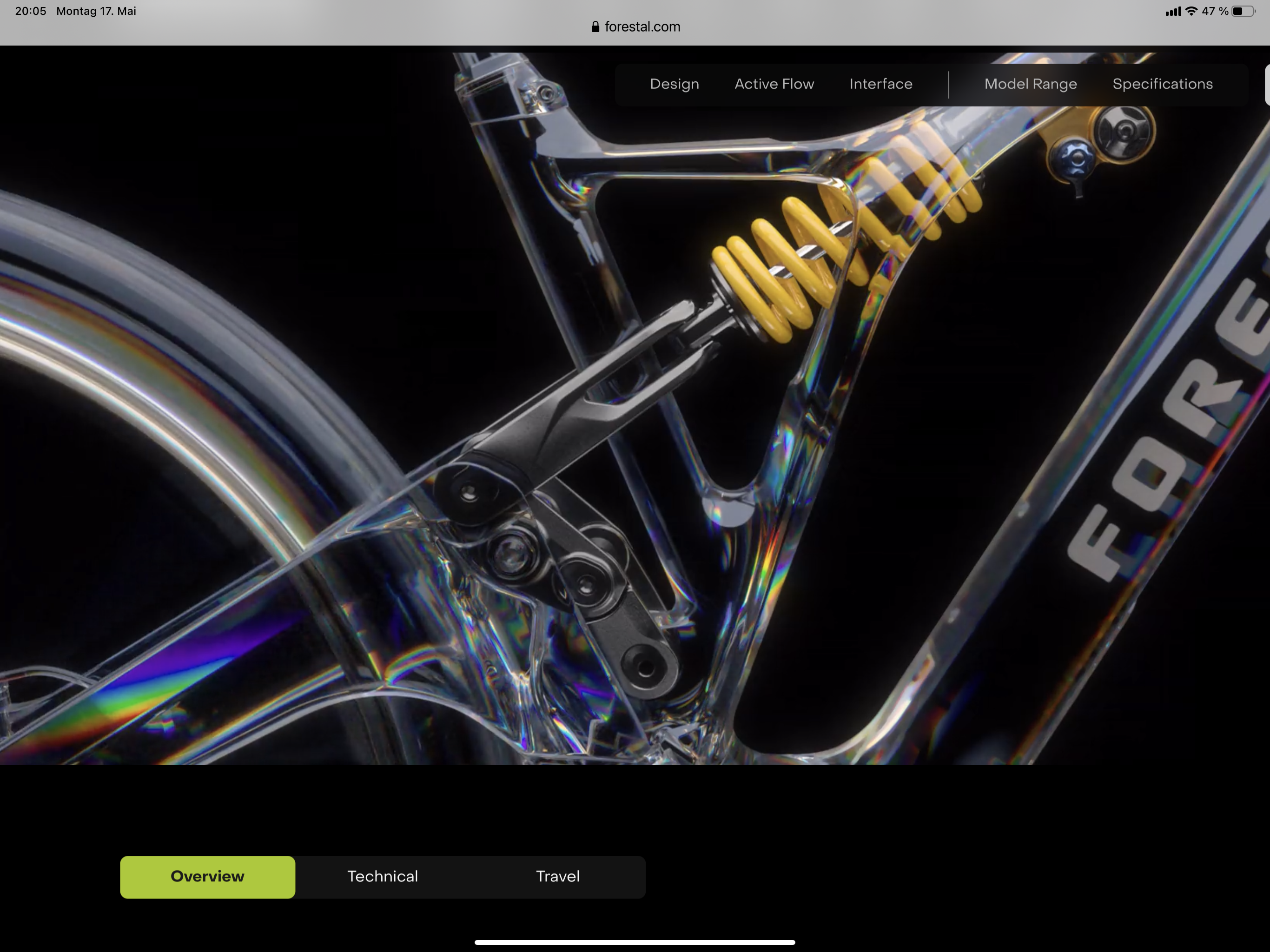
Task: Tap the home indicator bar
Action: coord(635,942)
